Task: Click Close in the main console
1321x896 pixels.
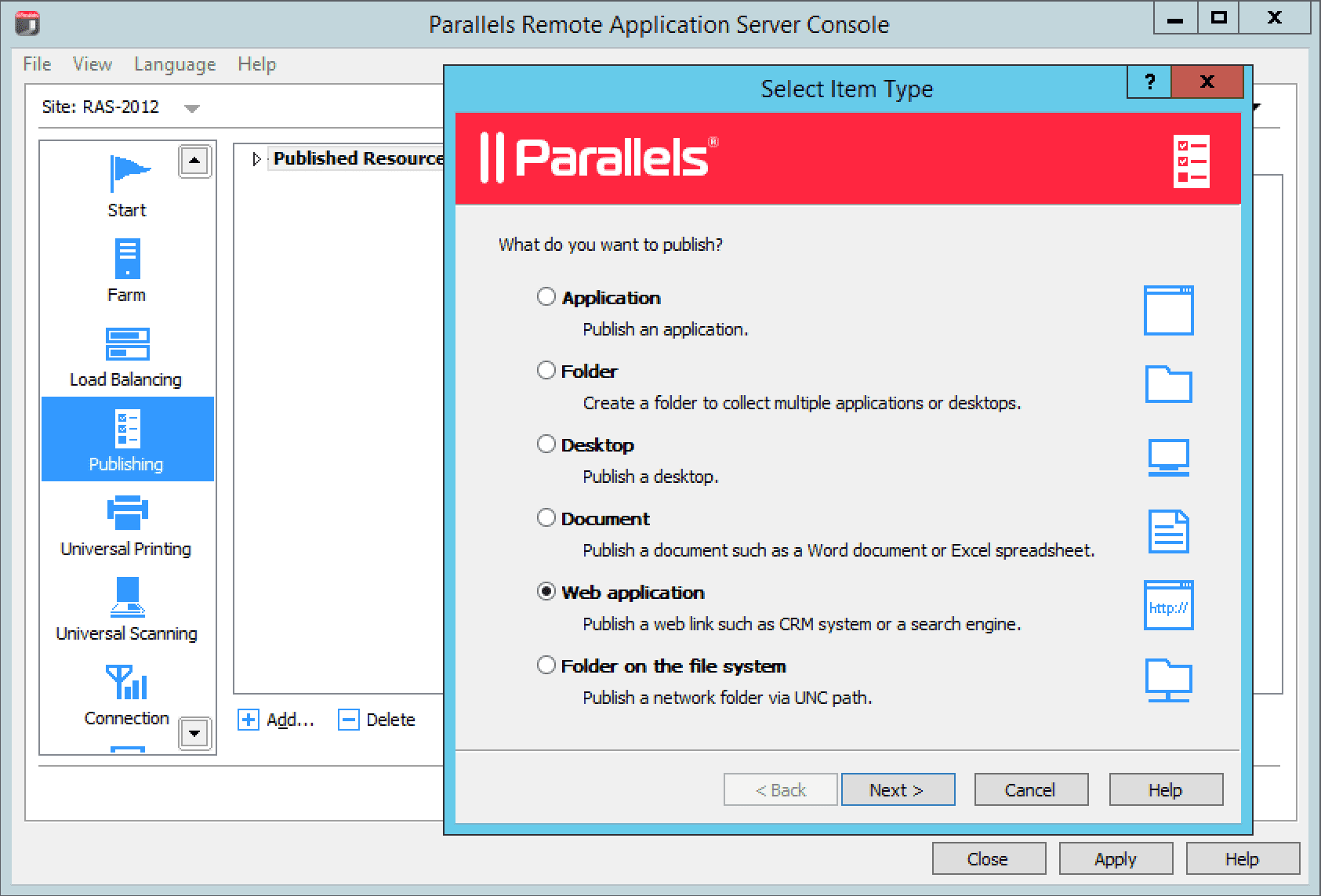Action: tap(989, 858)
